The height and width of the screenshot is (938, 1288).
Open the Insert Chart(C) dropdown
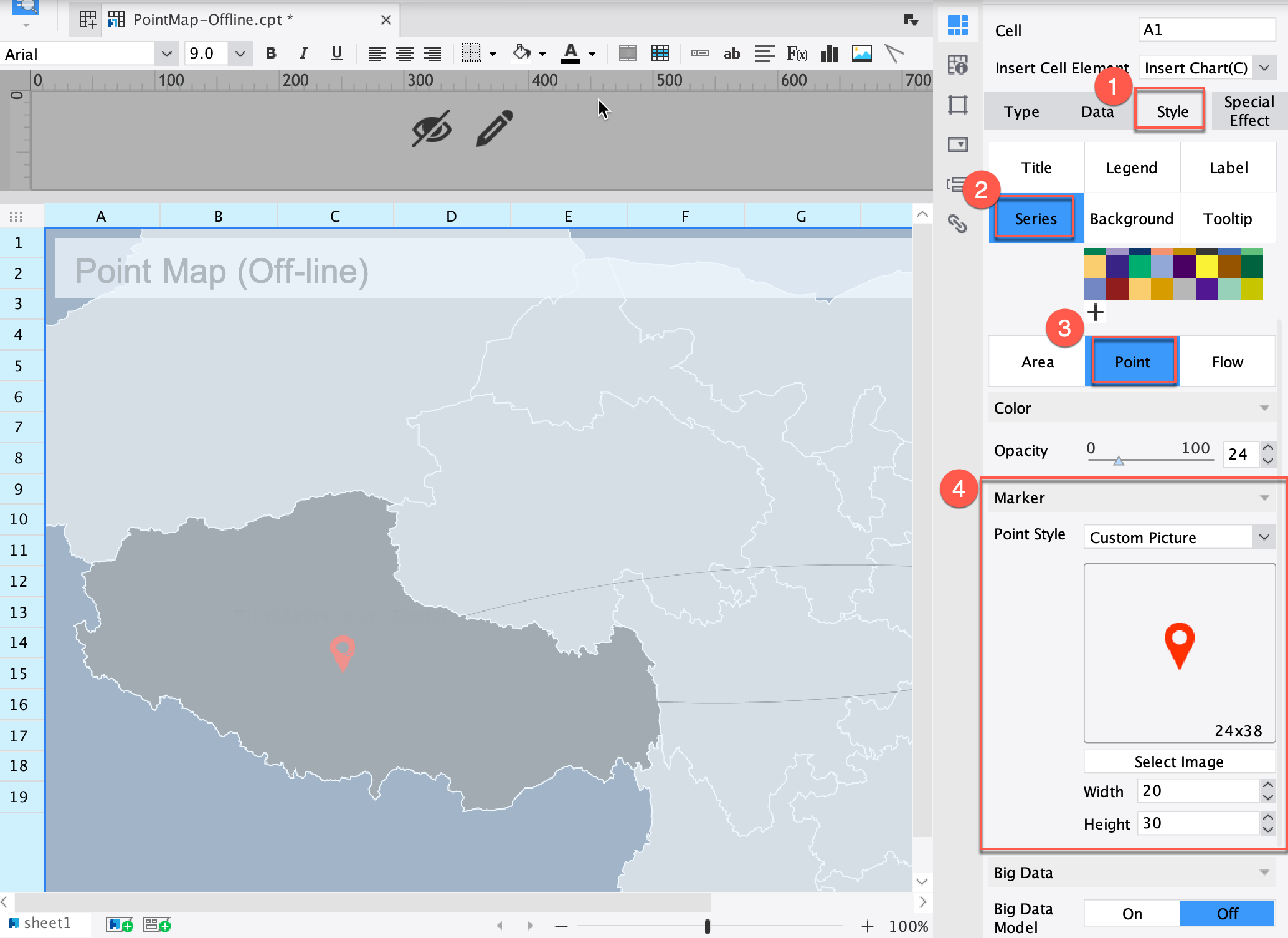pyautogui.click(x=1264, y=67)
